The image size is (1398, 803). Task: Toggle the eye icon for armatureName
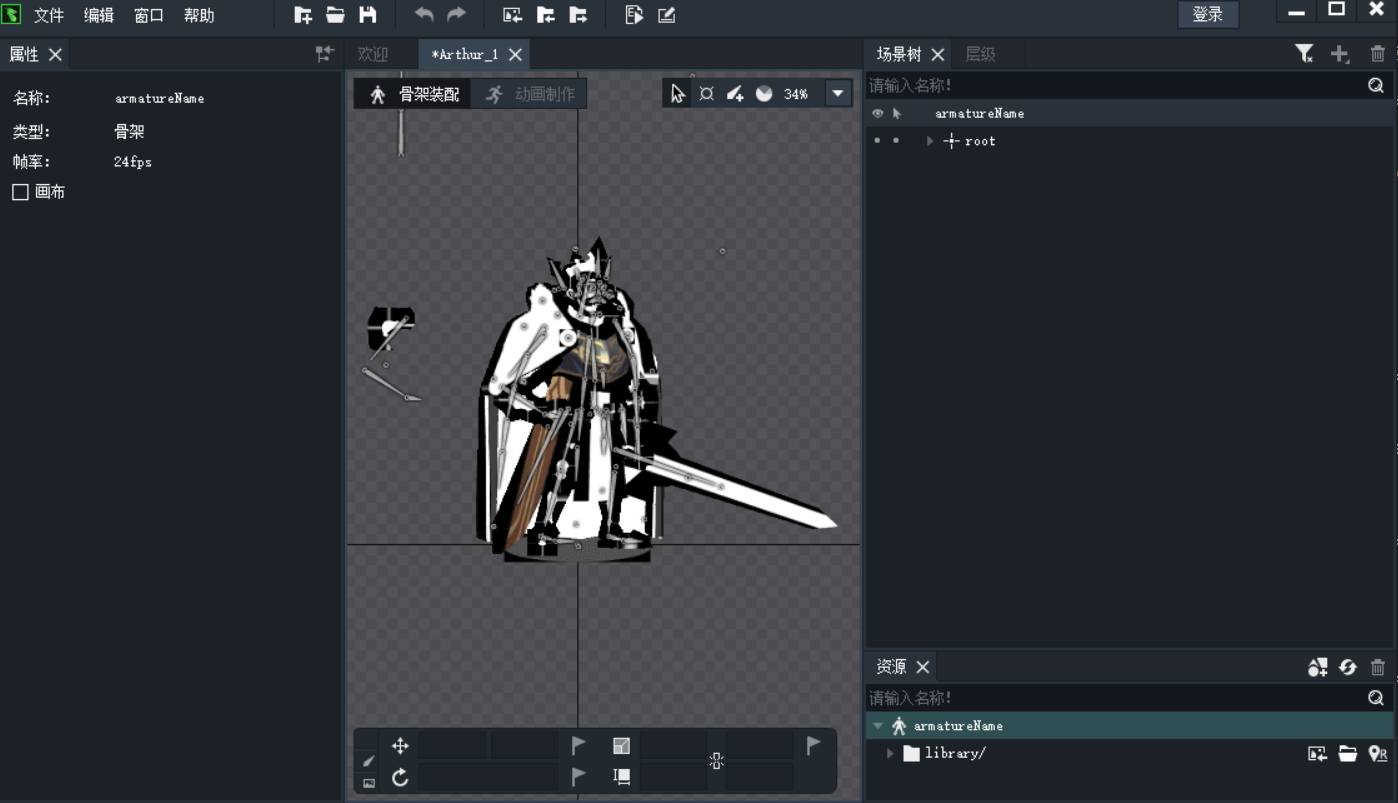(877, 114)
